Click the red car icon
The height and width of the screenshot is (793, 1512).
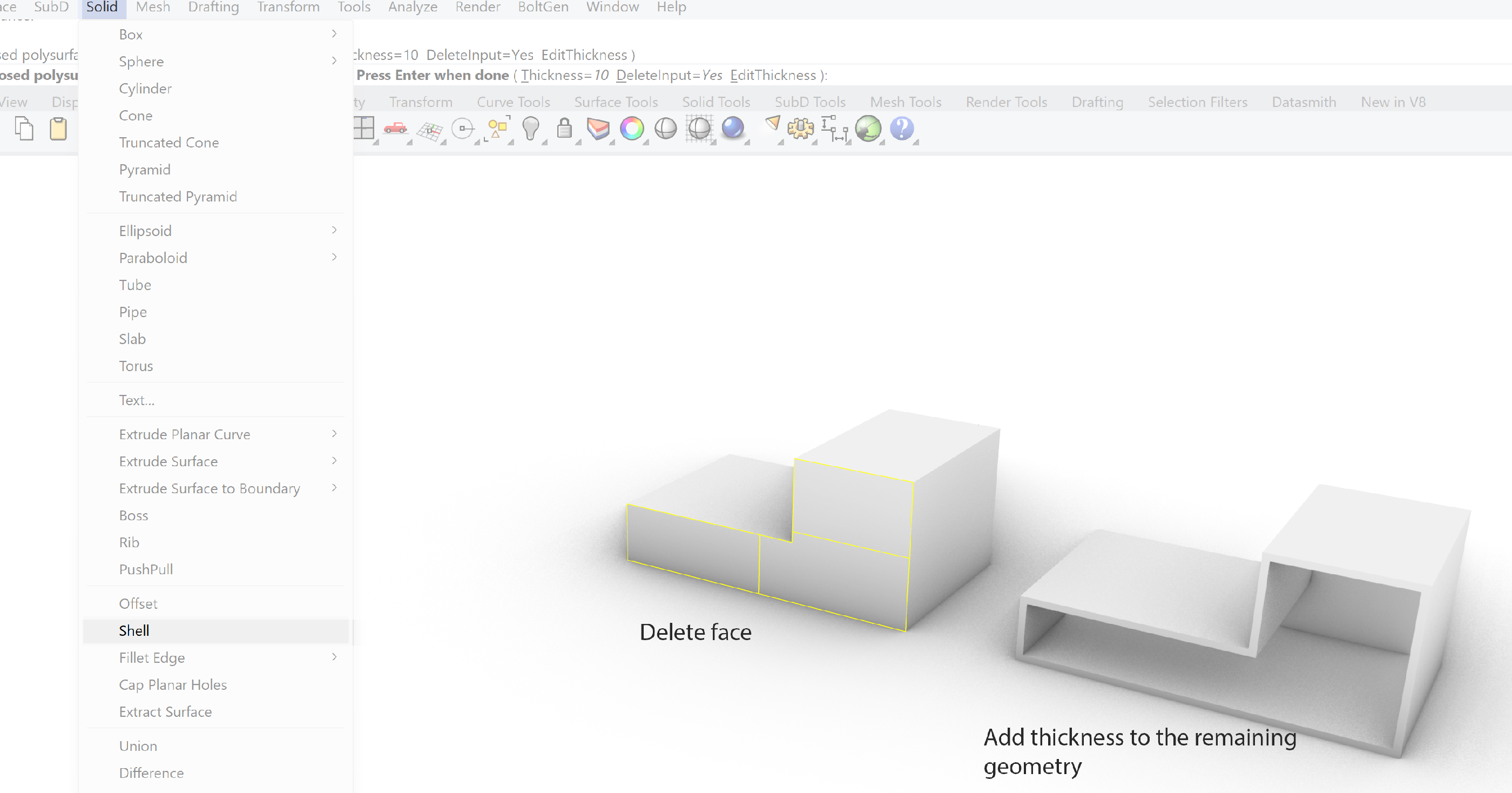click(396, 128)
